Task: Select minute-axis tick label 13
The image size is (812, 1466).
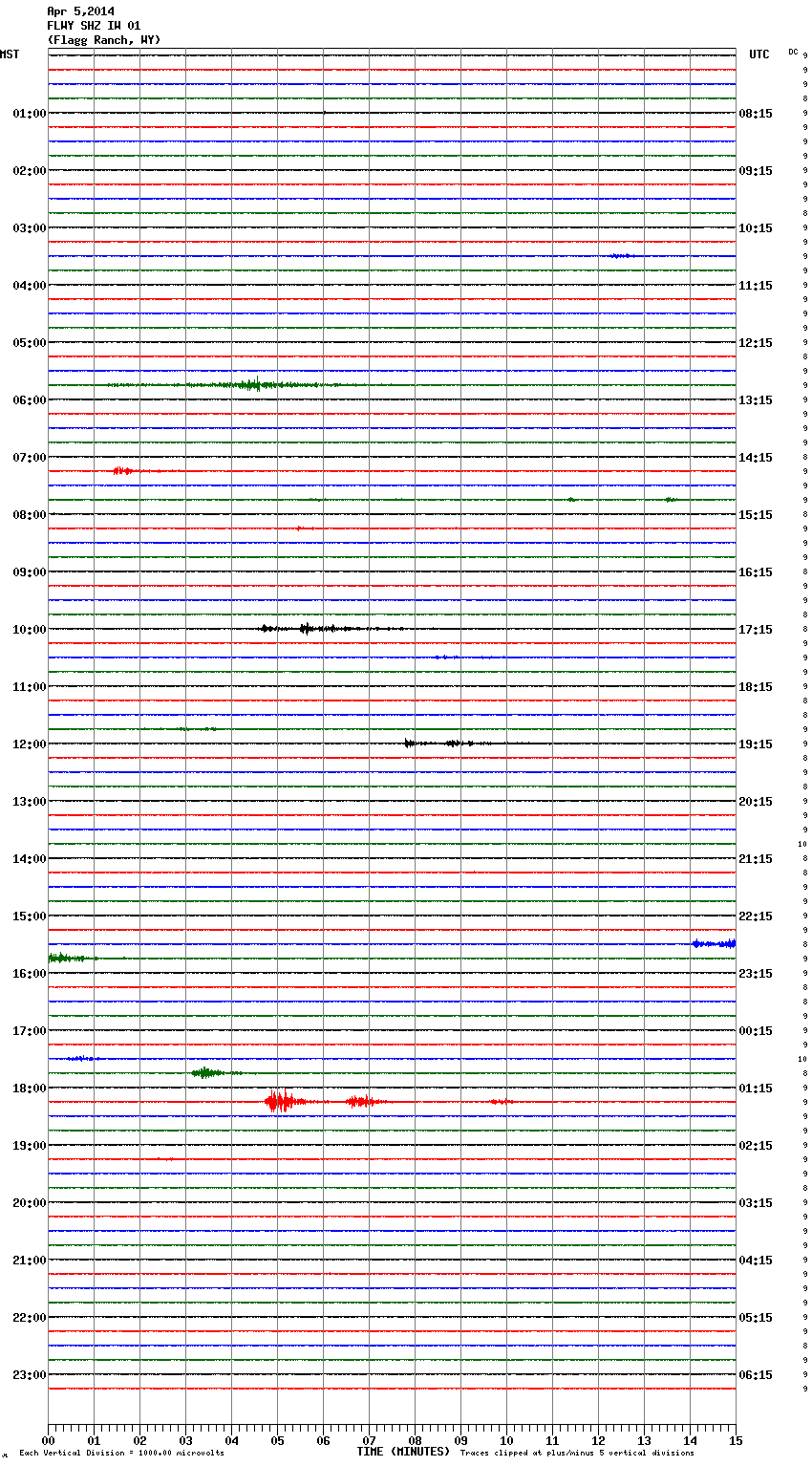Action: (x=644, y=1441)
